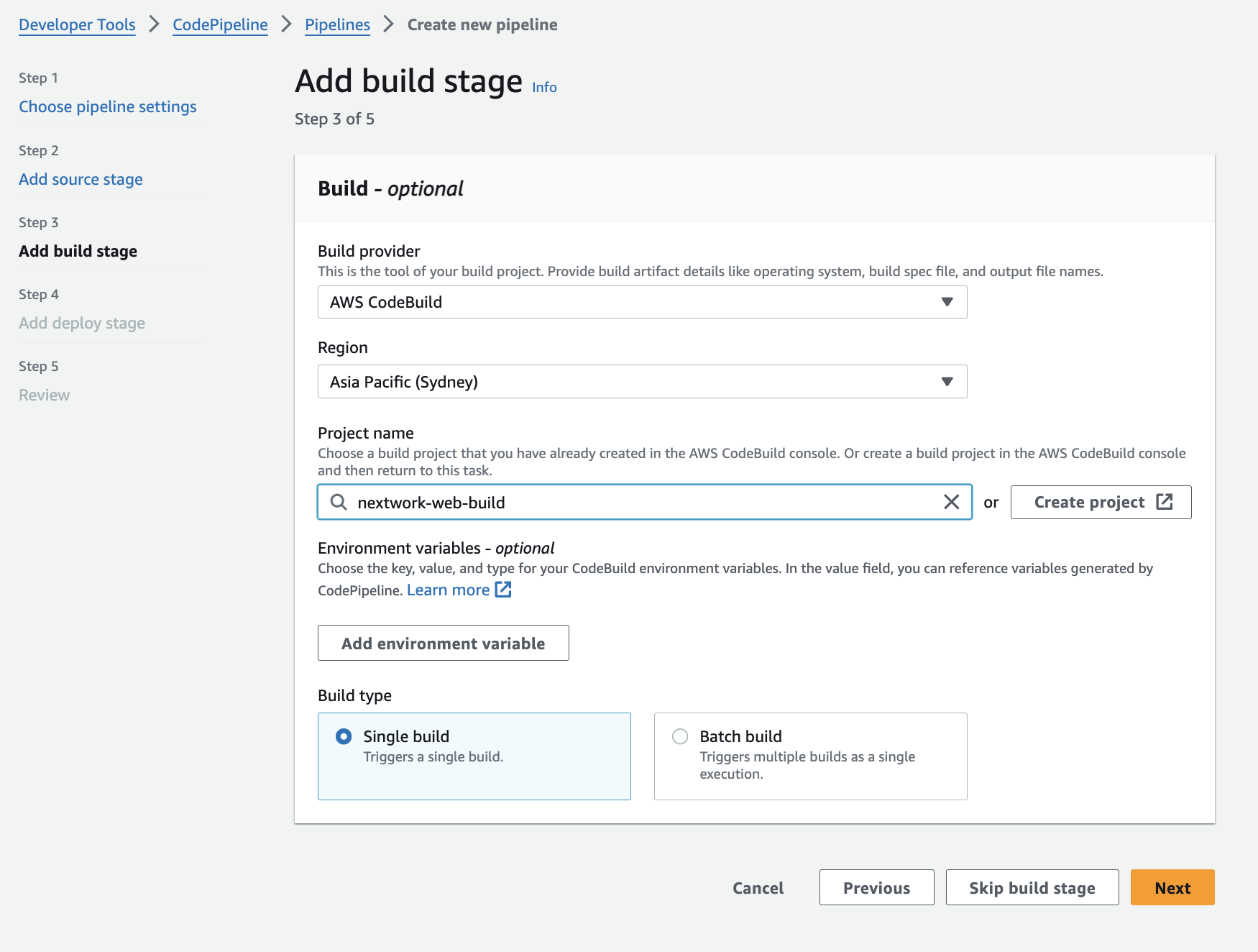Click the Skip build stage button
1258x952 pixels.
(x=1032, y=887)
